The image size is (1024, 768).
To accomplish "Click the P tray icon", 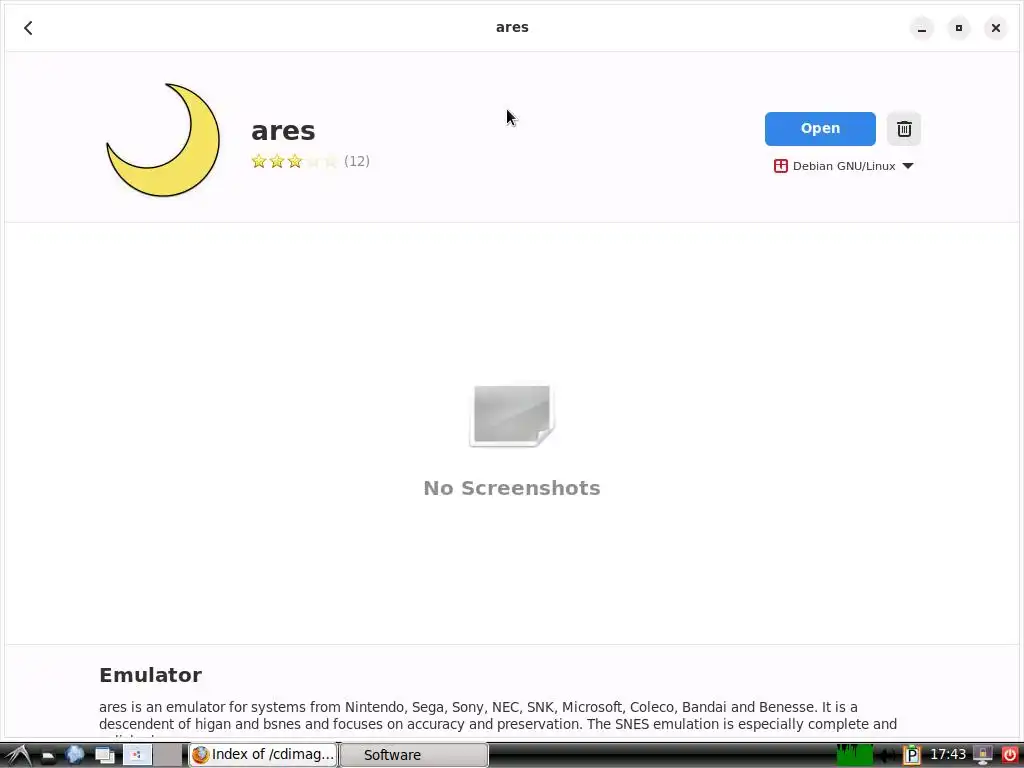I will tap(912, 756).
